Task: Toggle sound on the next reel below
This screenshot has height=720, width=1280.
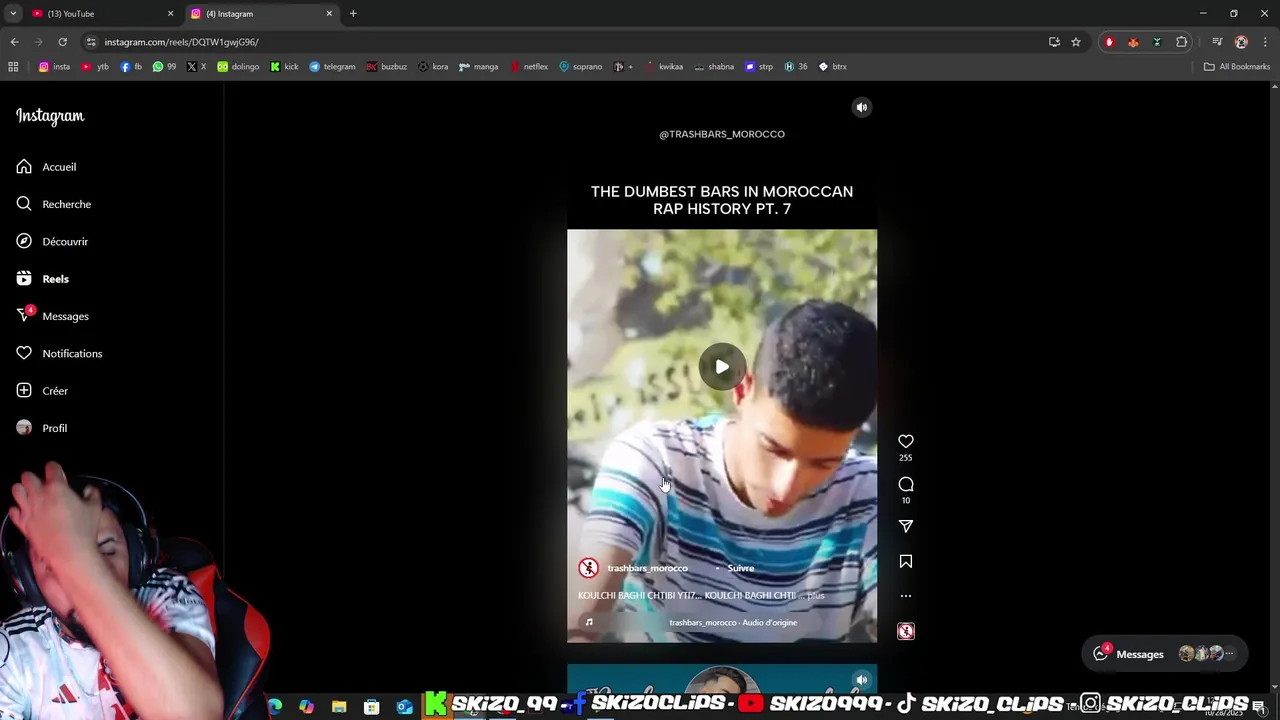Action: [862, 680]
